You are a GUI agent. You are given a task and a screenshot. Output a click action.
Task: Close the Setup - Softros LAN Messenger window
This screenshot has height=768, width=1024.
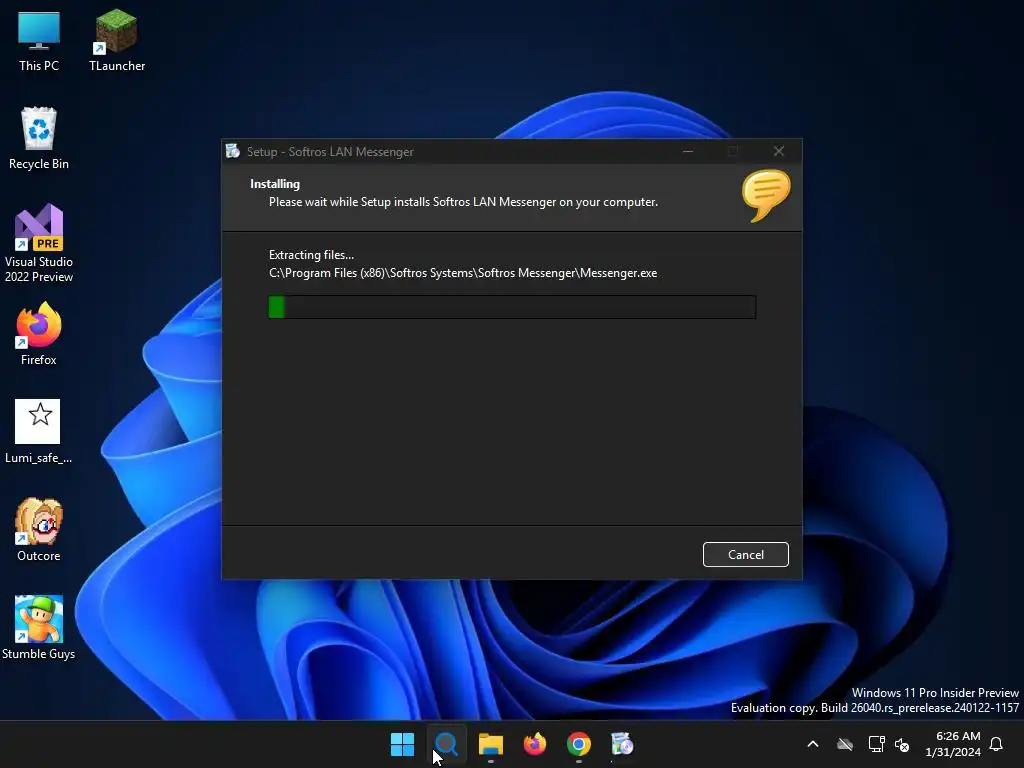tap(778, 152)
